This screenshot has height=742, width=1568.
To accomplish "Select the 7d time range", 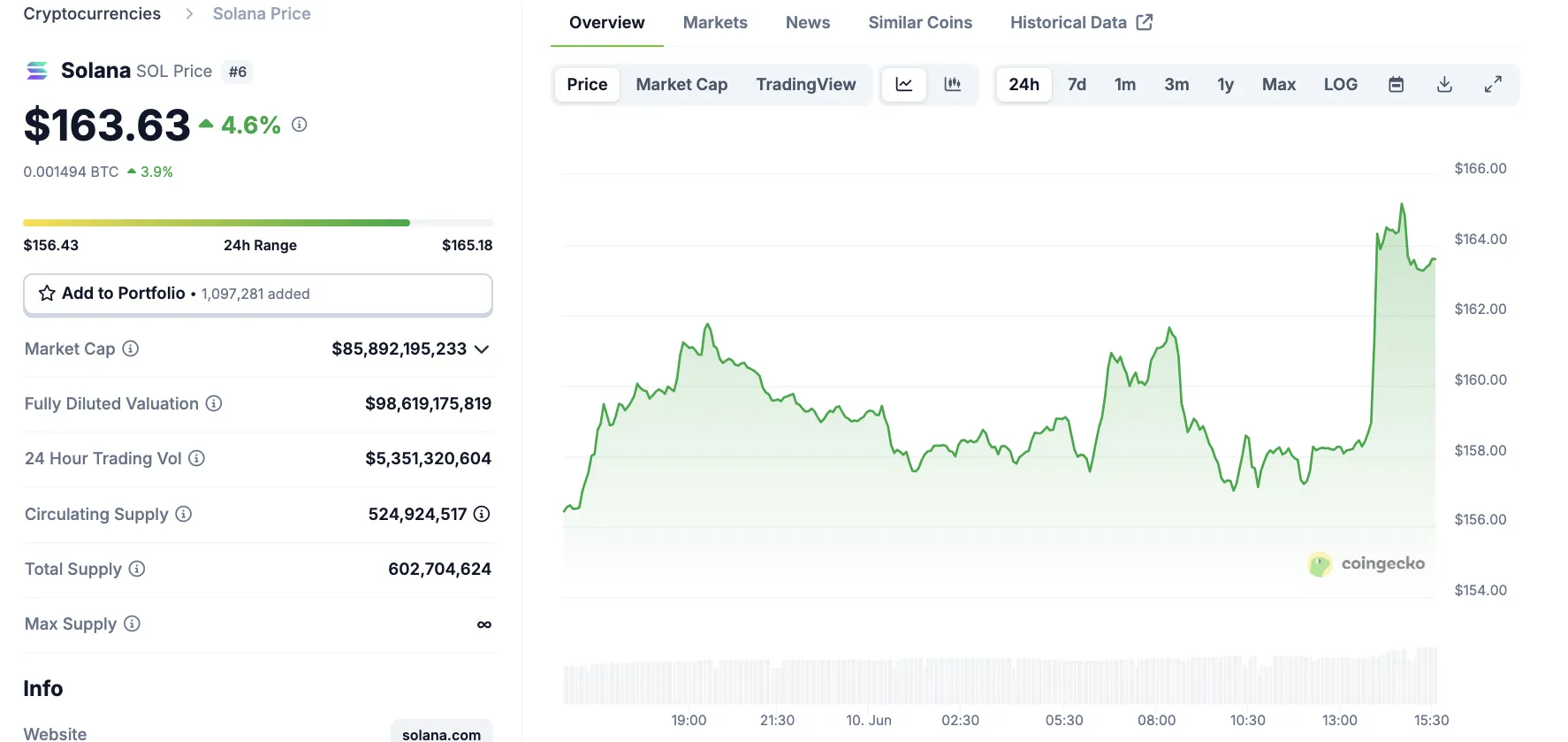I will (x=1077, y=85).
